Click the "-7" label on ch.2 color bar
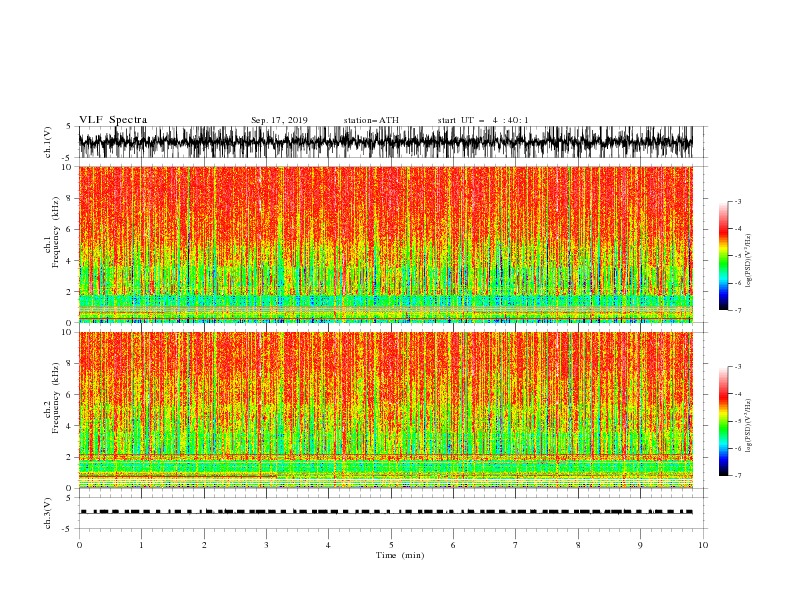 pyautogui.click(x=738, y=475)
